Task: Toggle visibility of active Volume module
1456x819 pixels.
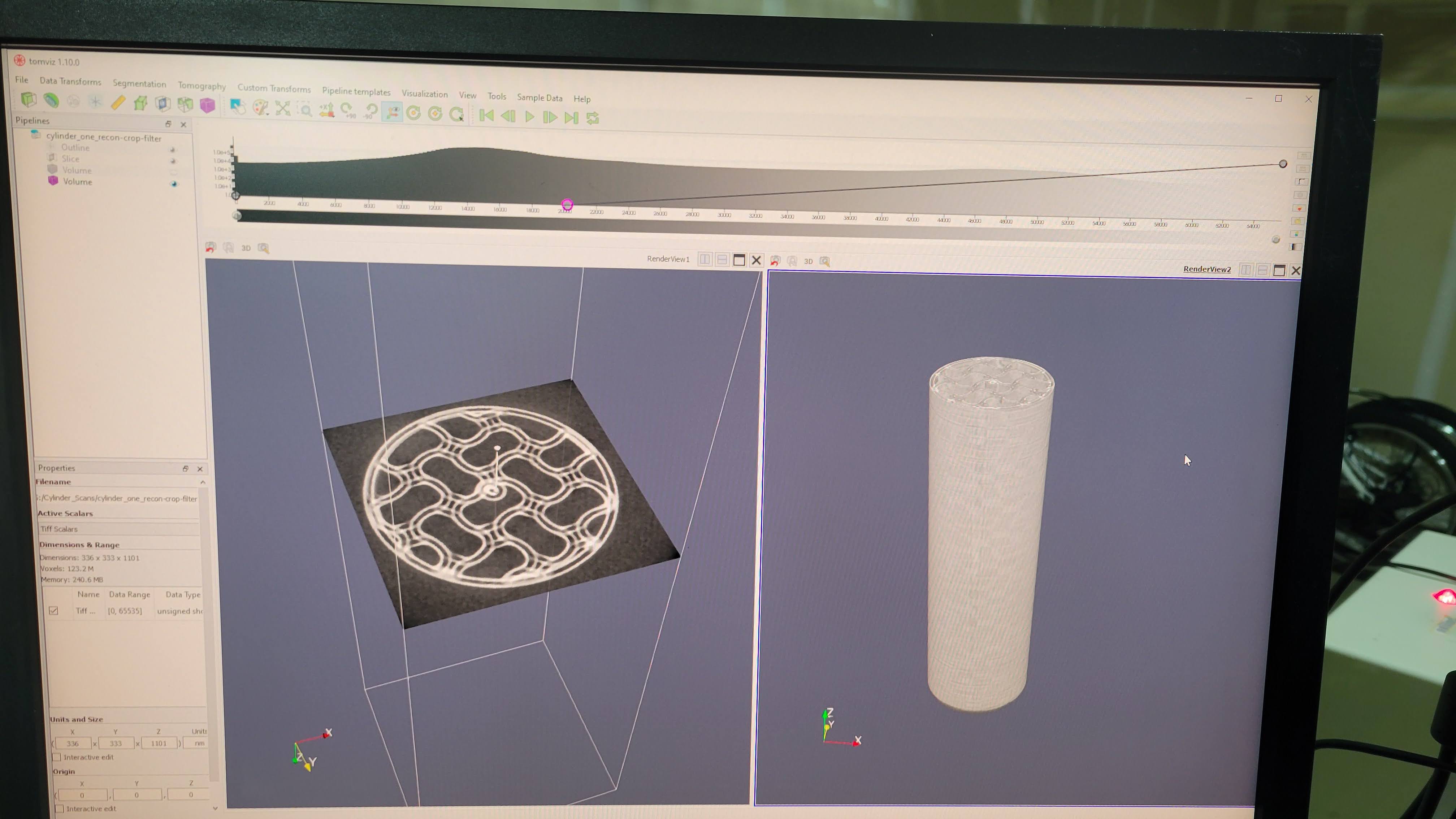Action: click(174, 184)
